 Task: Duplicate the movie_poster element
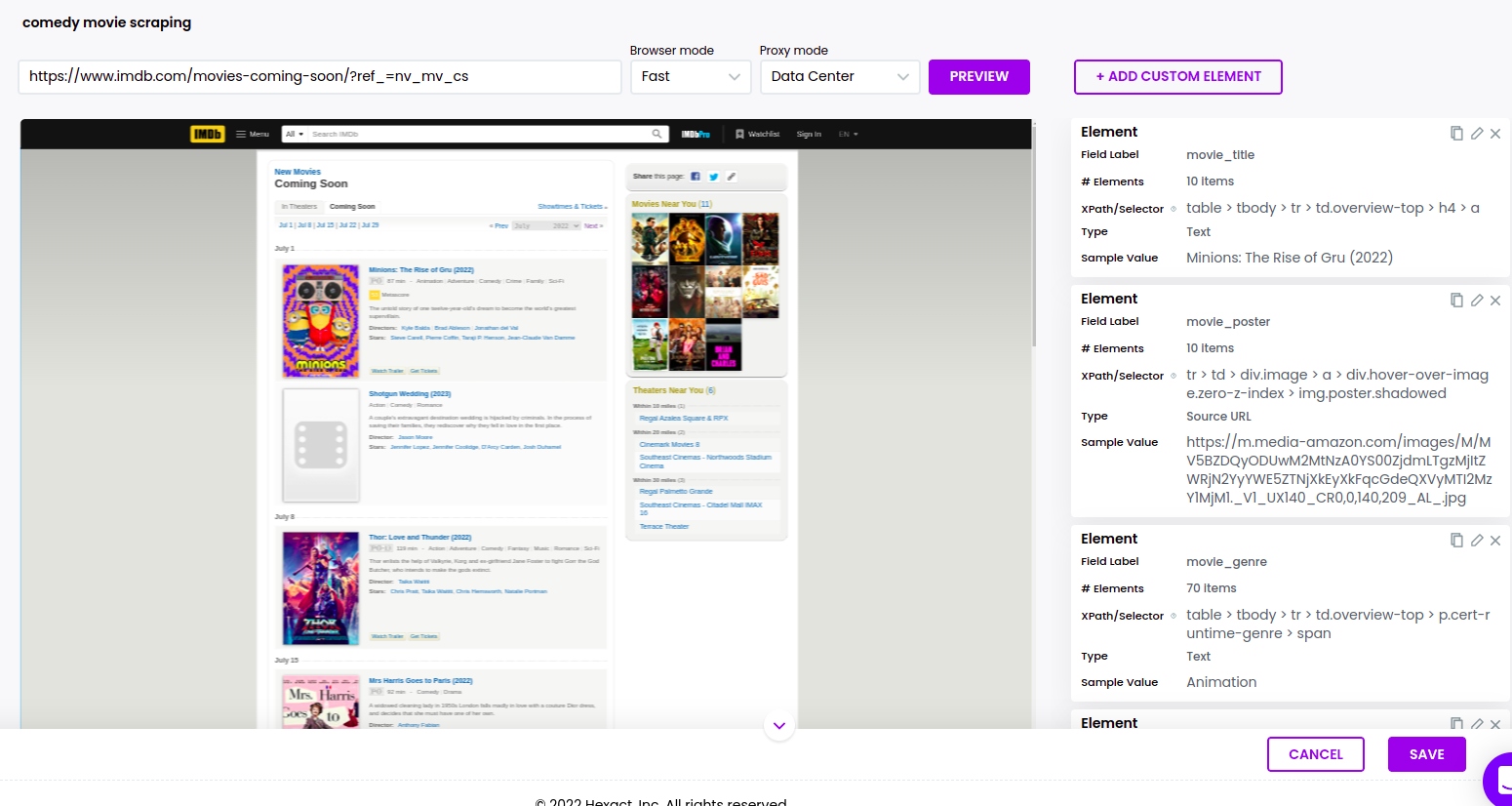1456,301
